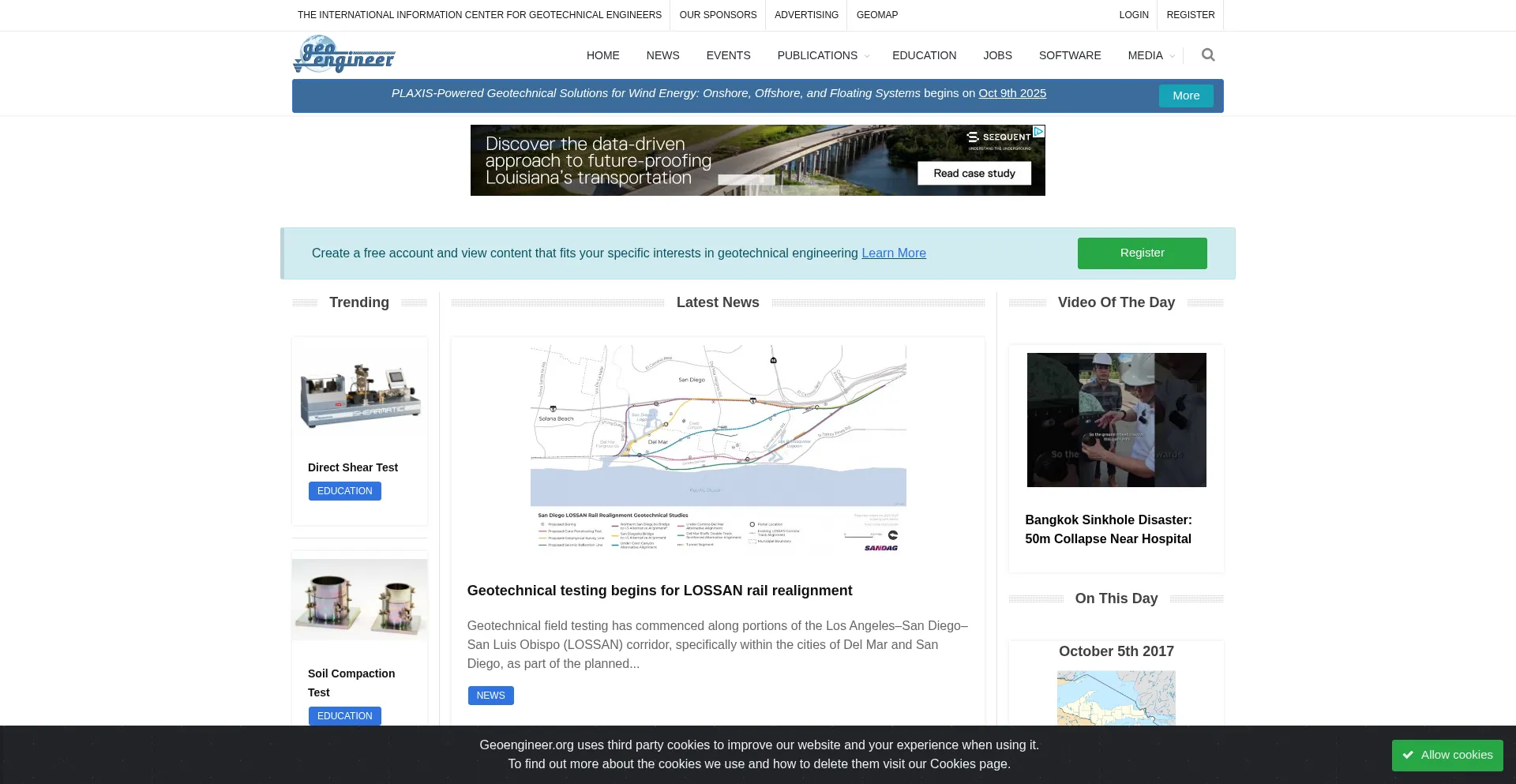The height and width of the screenshot is (784, 1516).
Task: Open the GeoMap link
Action: [x=876, y=15]
